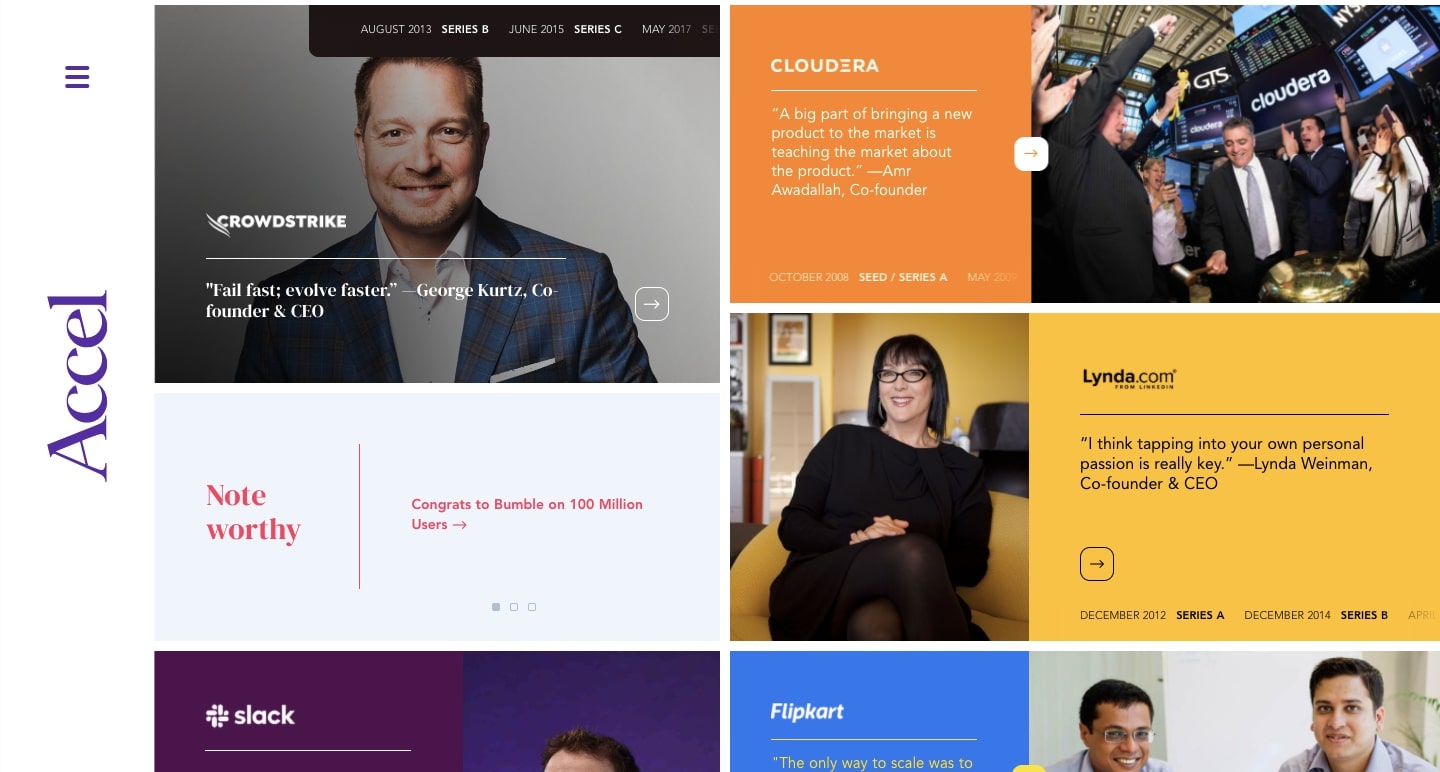1440x772 pixels.
Task: Click the Lynda Weinman portrait photo
Action: (x=879, y=477)
